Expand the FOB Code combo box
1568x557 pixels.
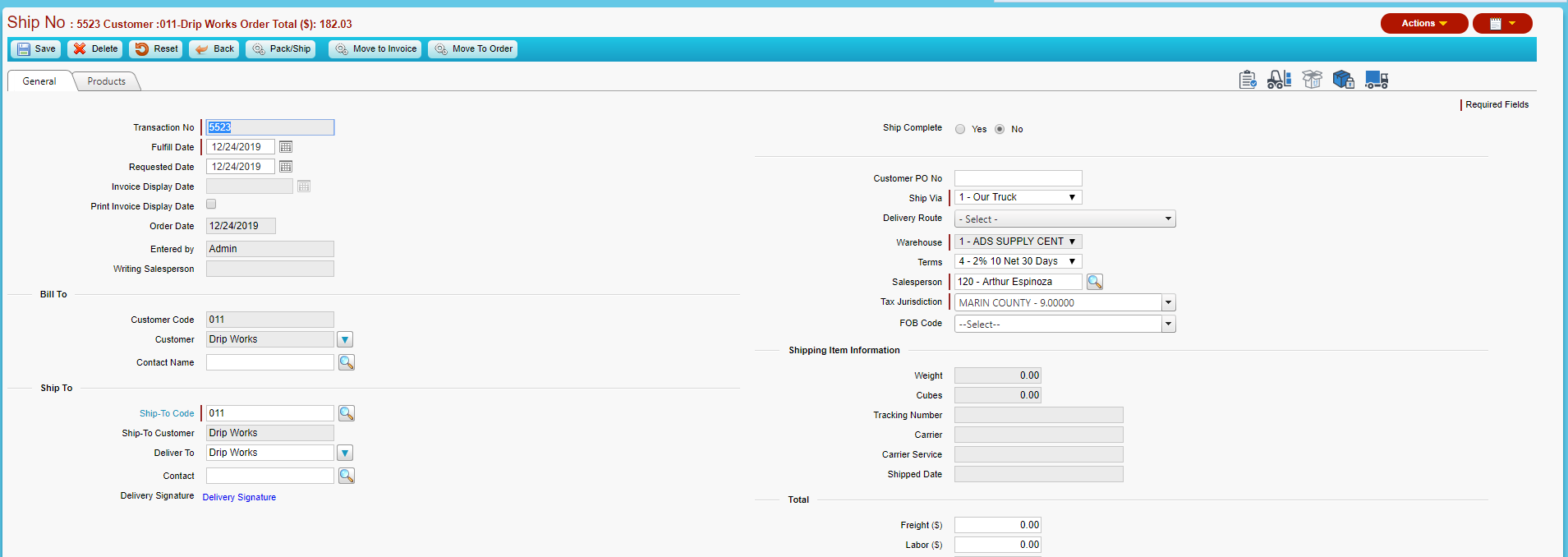click(x=1169, y=325)
